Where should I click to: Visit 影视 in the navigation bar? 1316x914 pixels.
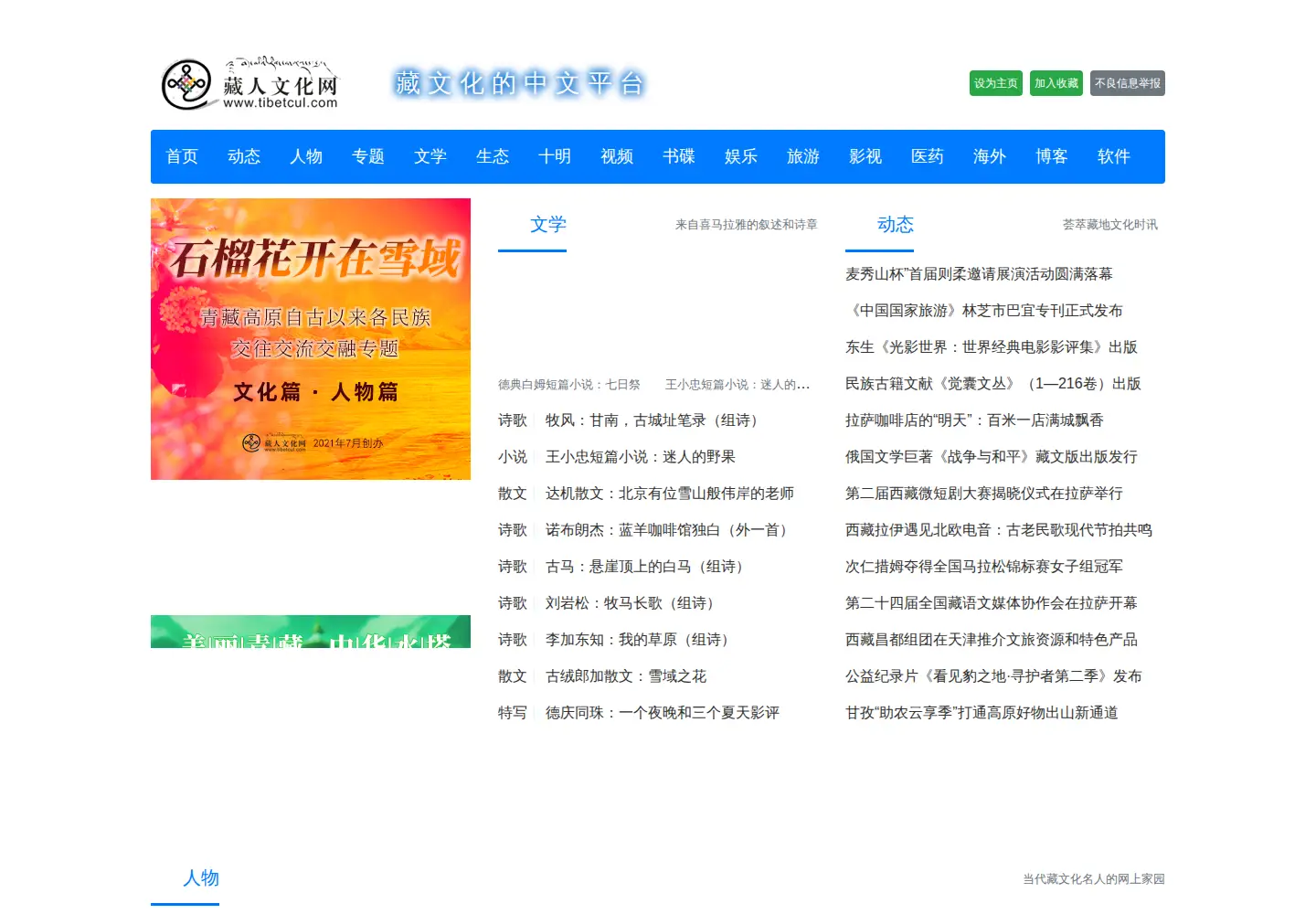865,156
